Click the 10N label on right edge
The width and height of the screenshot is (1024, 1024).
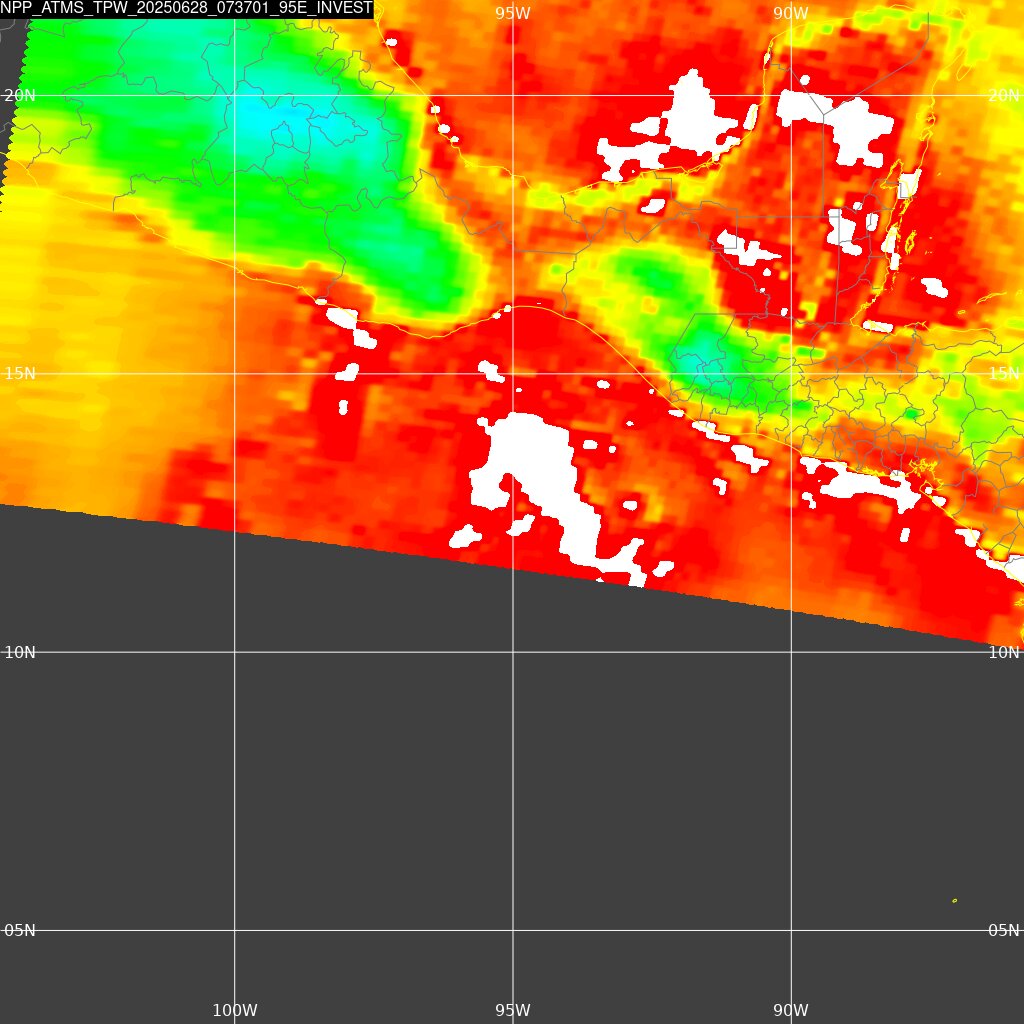(x=1004, y=652)
